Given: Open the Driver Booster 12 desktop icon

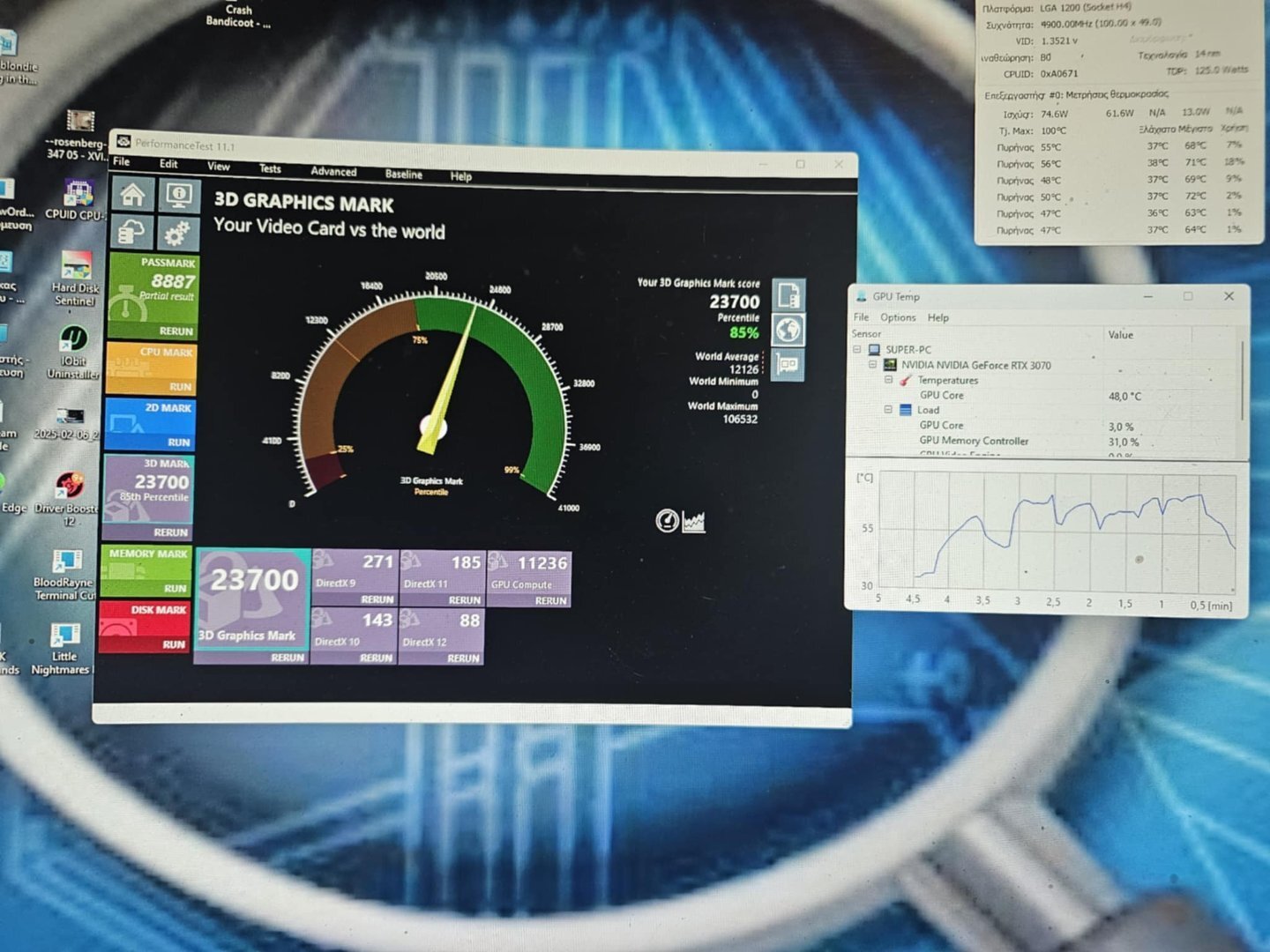Looking at the screenshot, I should [x=68, y=499].
